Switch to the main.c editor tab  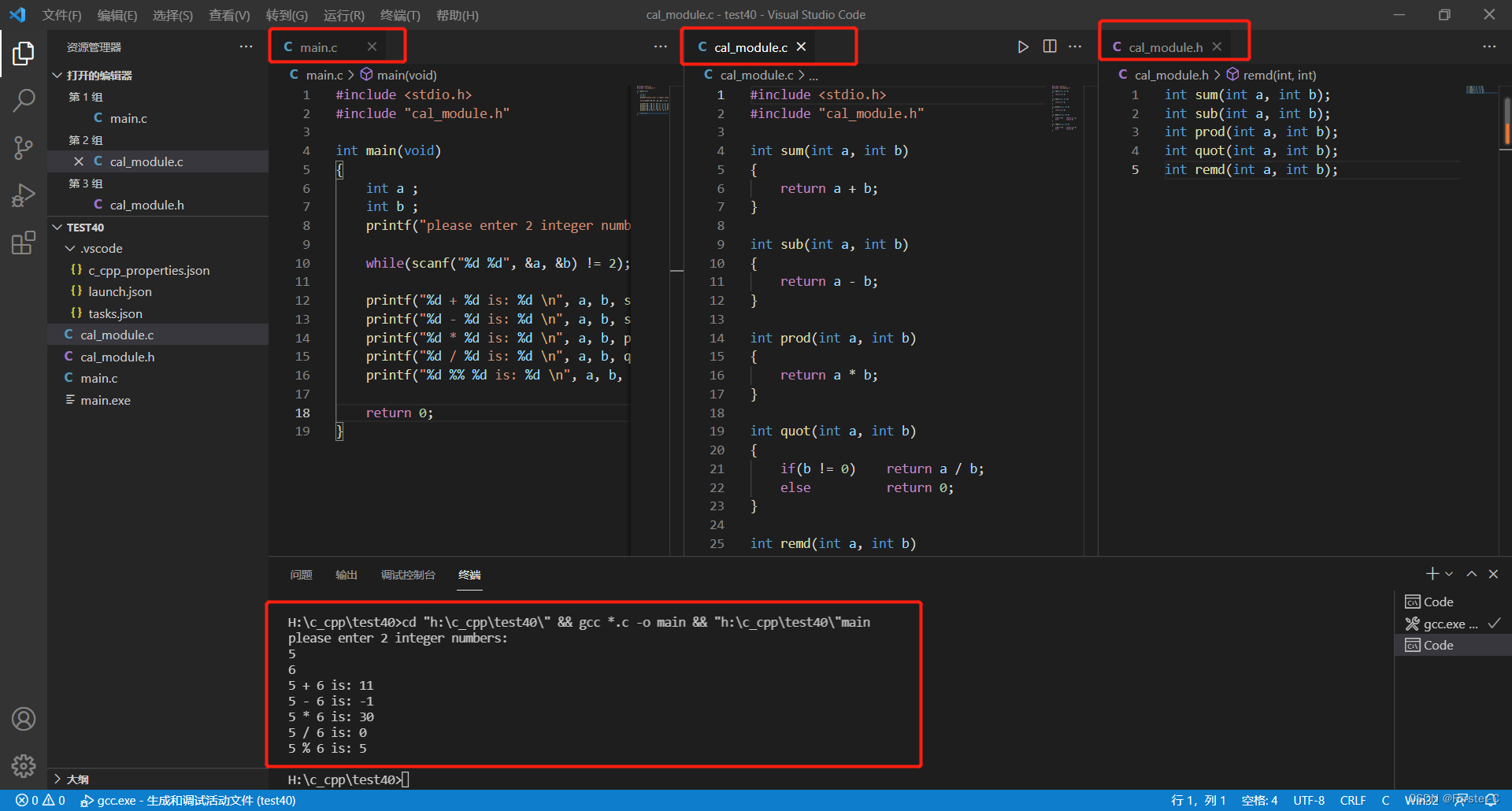(x=318, y=47)
